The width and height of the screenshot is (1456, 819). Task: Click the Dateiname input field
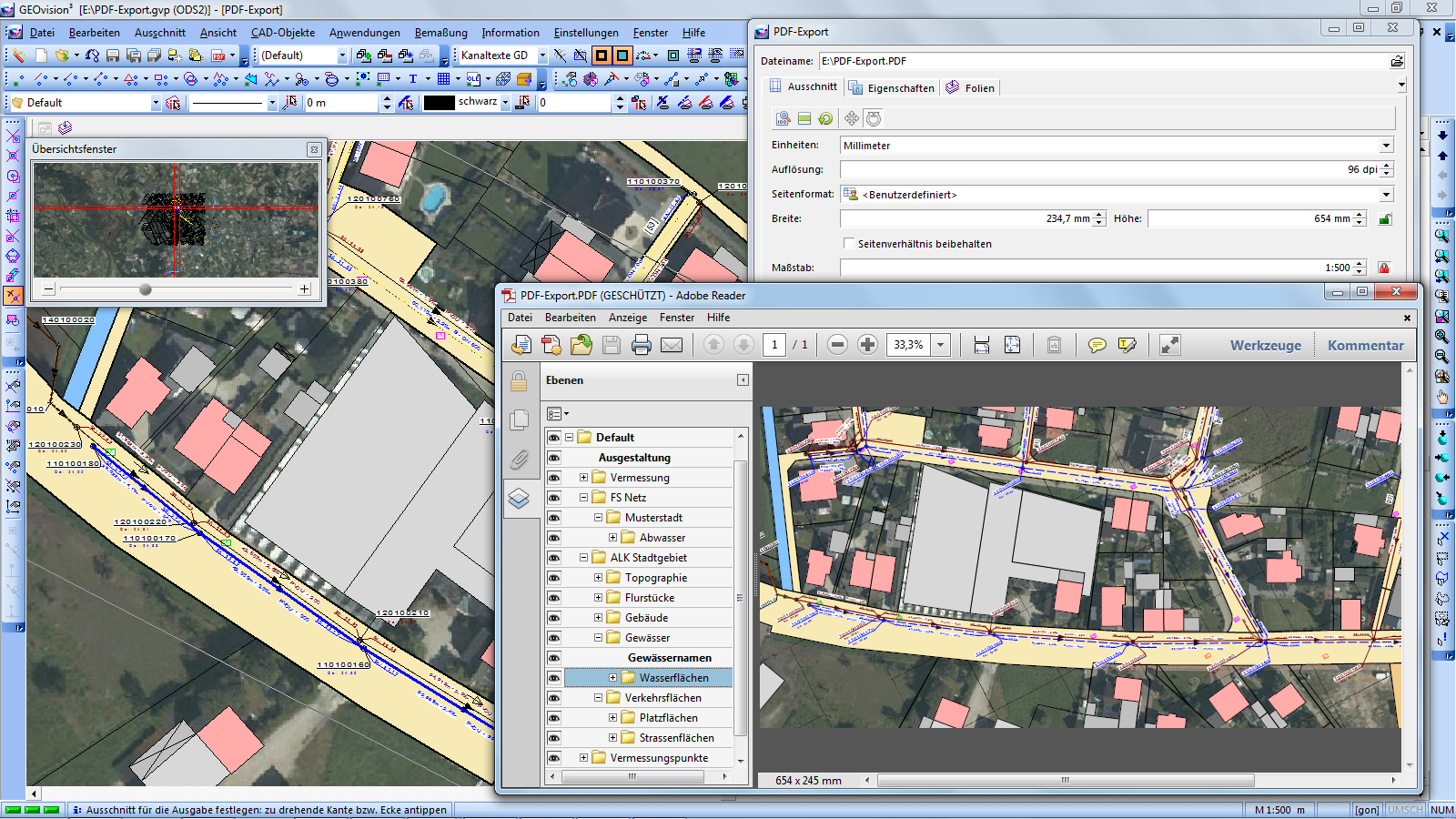pos(1103,61)
